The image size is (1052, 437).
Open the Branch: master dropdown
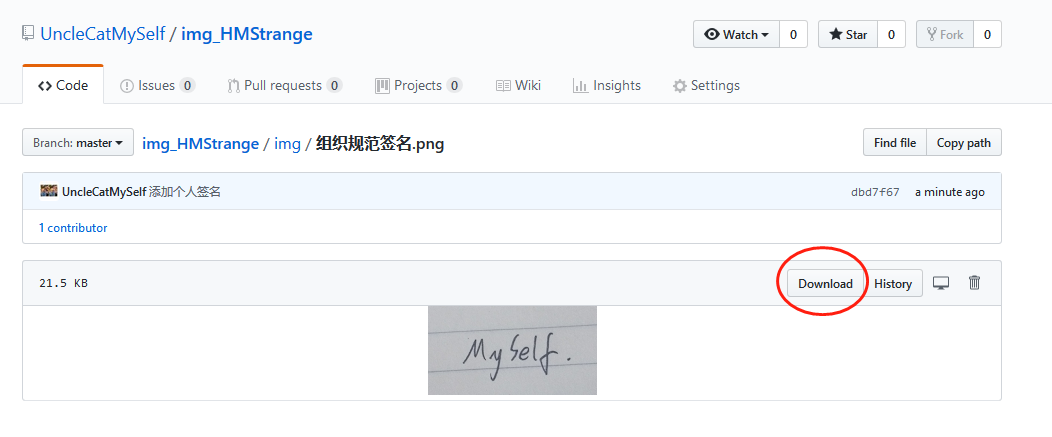point(78,142)
